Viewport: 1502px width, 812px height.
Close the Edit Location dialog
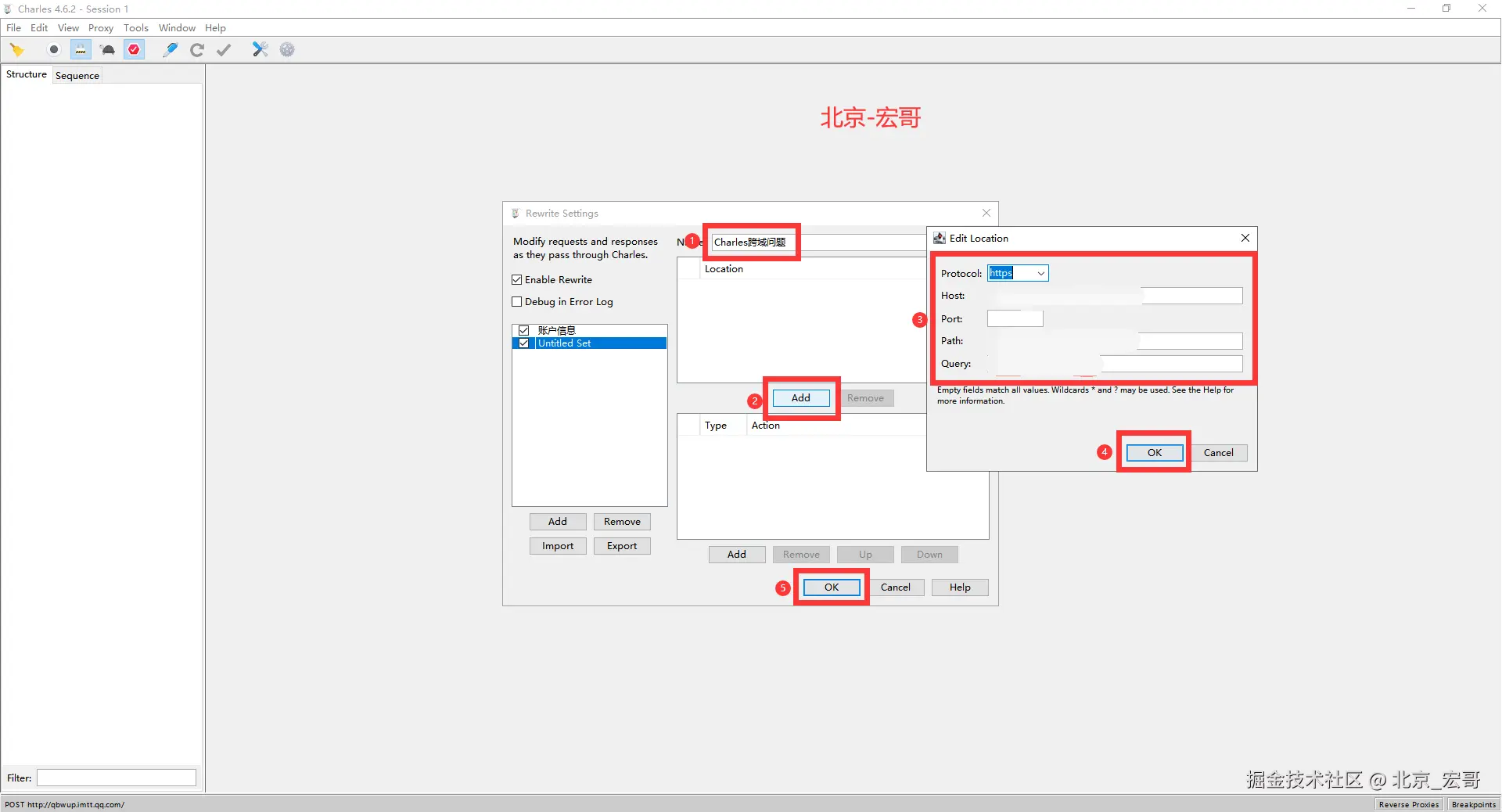[x=1245, y=238]
